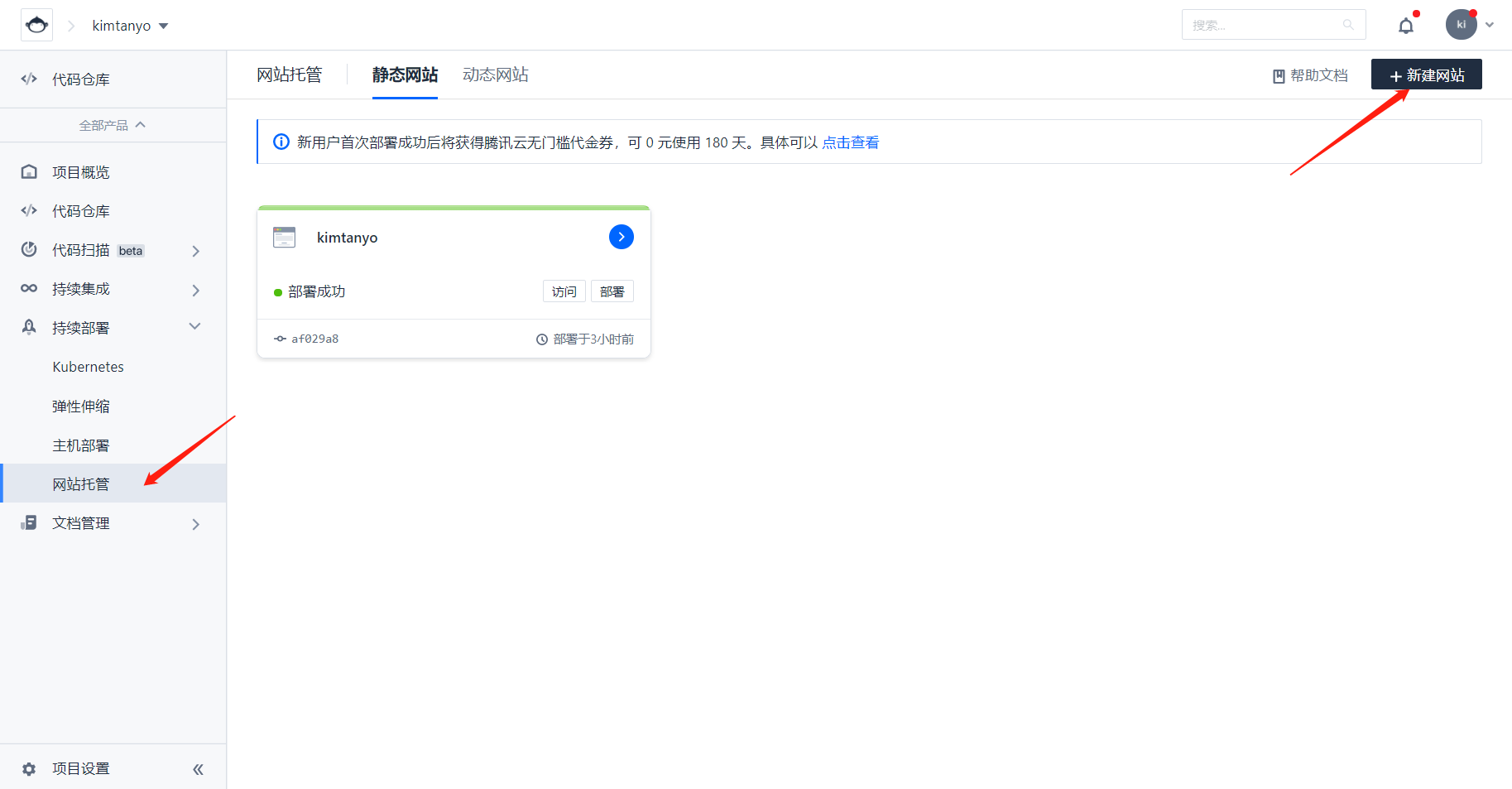
Task: Click commit hash af029a8
Action: click(314, 339)
